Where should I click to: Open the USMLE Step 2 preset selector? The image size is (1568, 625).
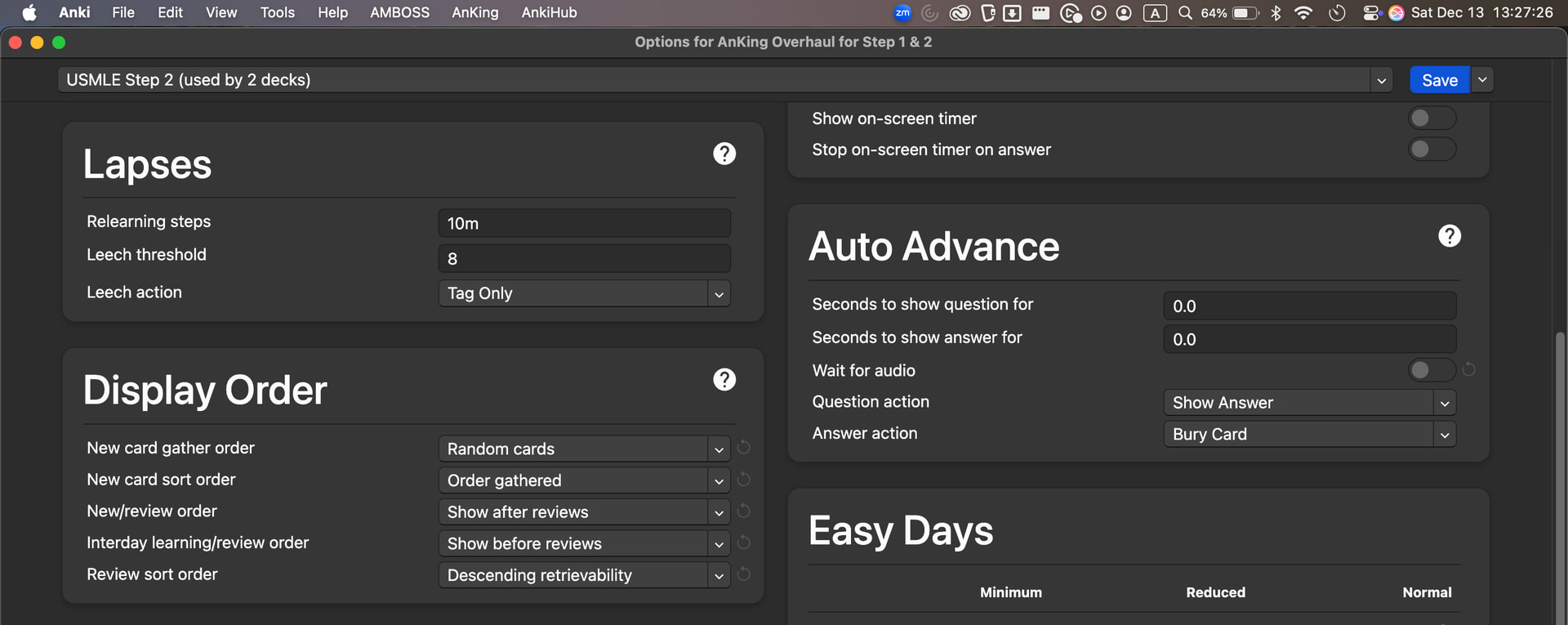724,80
